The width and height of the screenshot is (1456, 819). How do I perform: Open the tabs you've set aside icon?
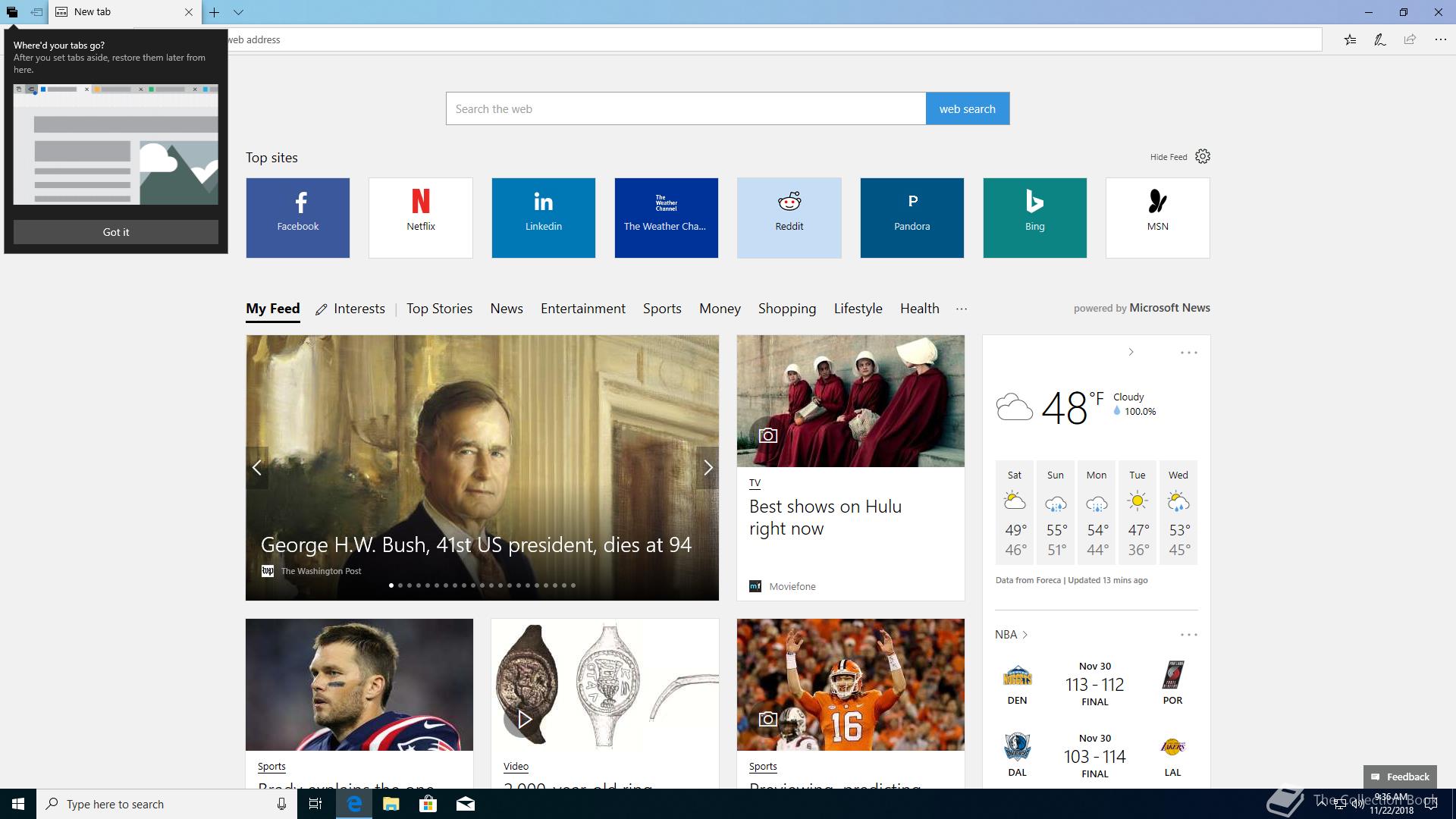(x=12, y=12)
